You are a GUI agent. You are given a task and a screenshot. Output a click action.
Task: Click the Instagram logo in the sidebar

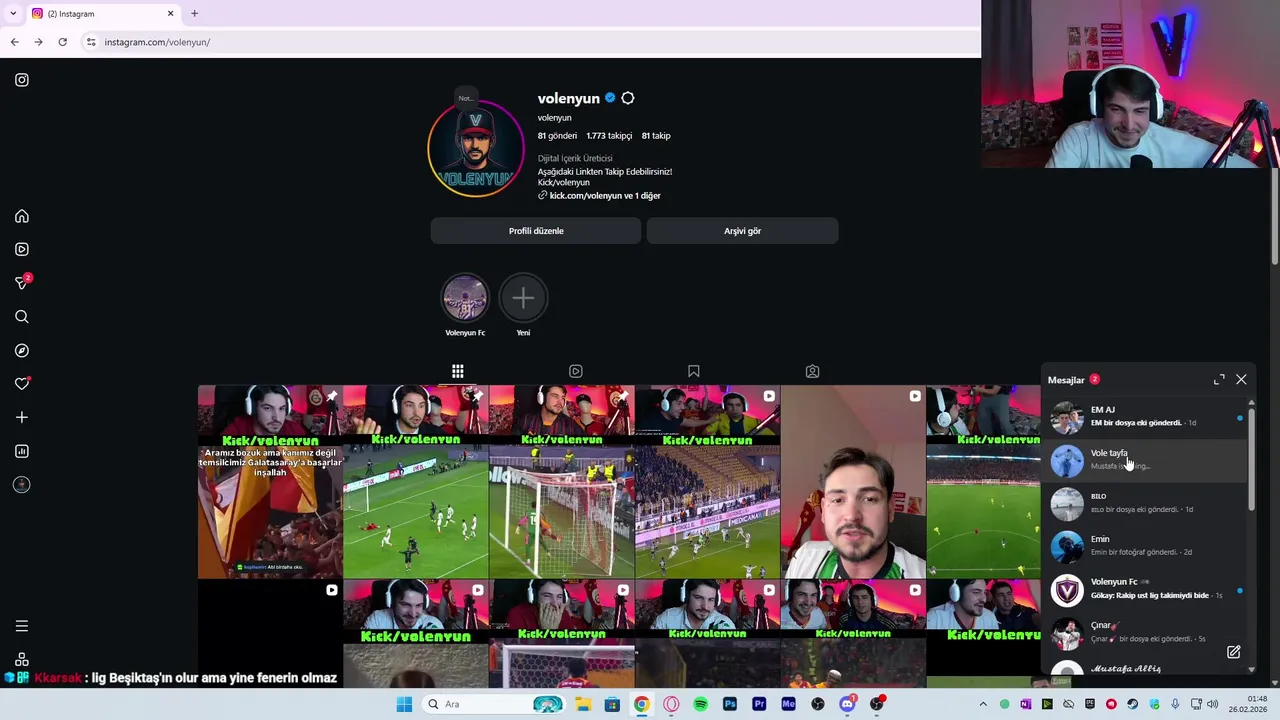22,80
